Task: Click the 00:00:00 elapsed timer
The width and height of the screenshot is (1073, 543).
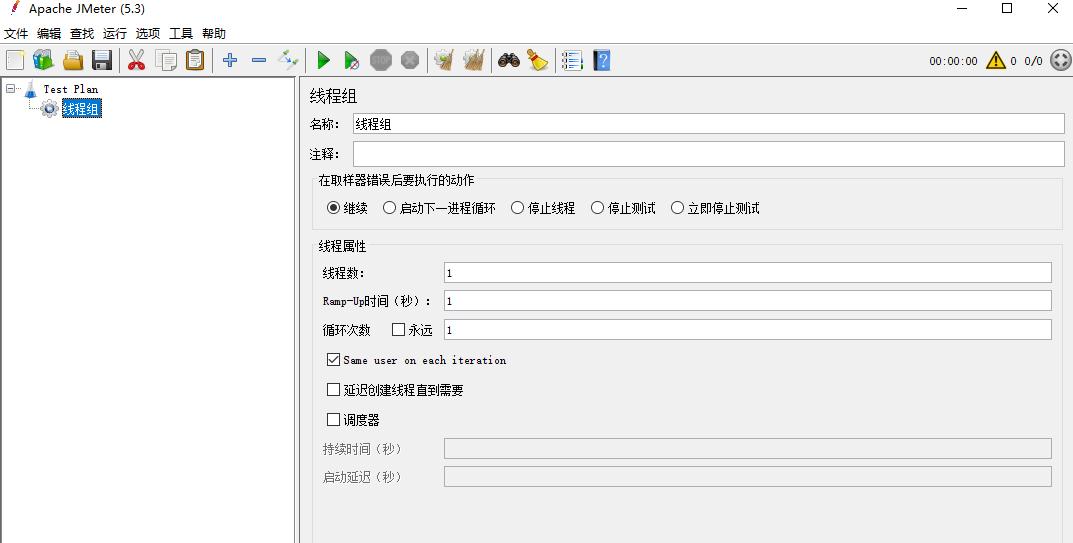Action: click(953, 61)
